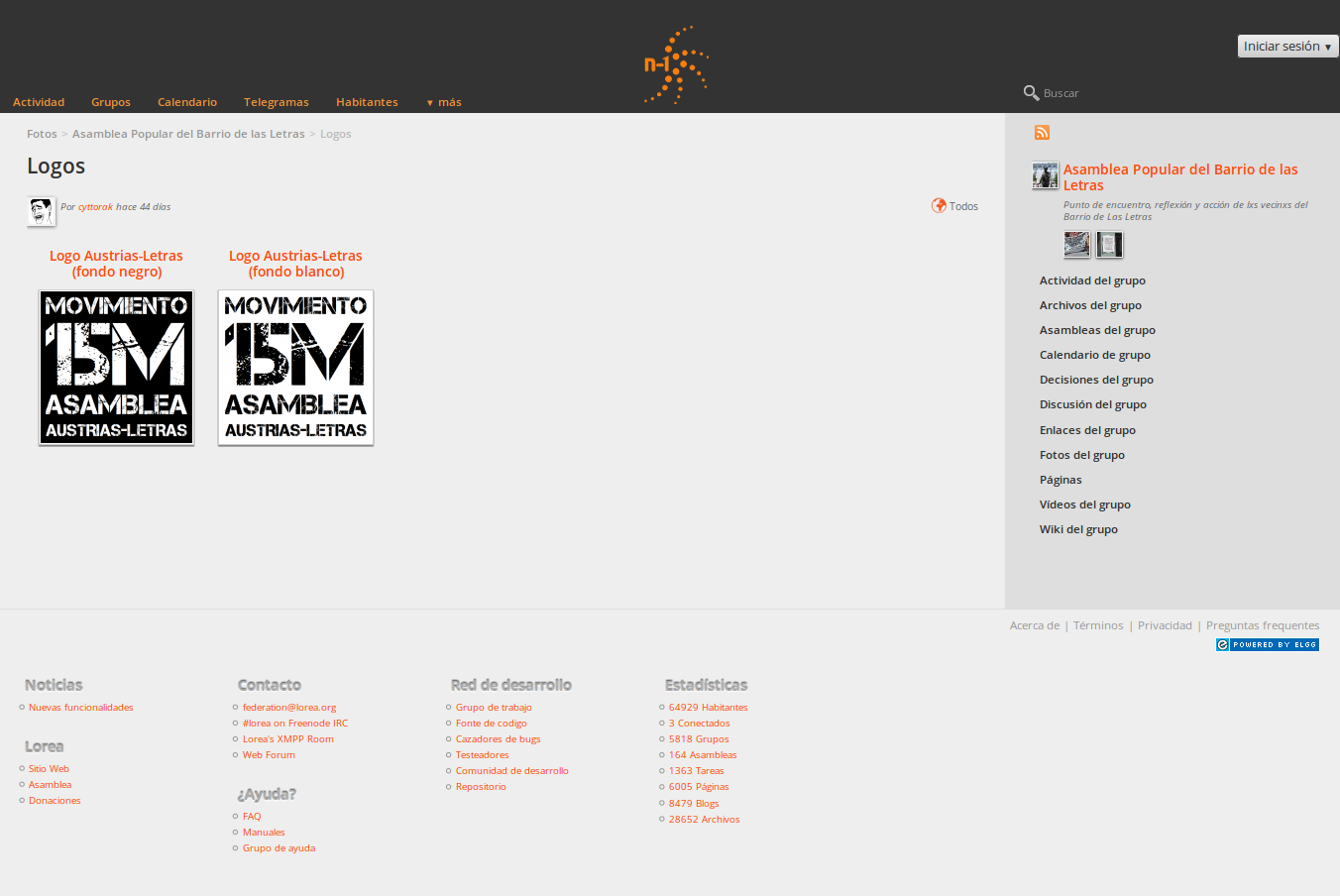Open Logo Austrias-Letras (fondo blanco) title link
Image resolution: width=1340 pixels, height=896 pixels.
tap(295, 264)
